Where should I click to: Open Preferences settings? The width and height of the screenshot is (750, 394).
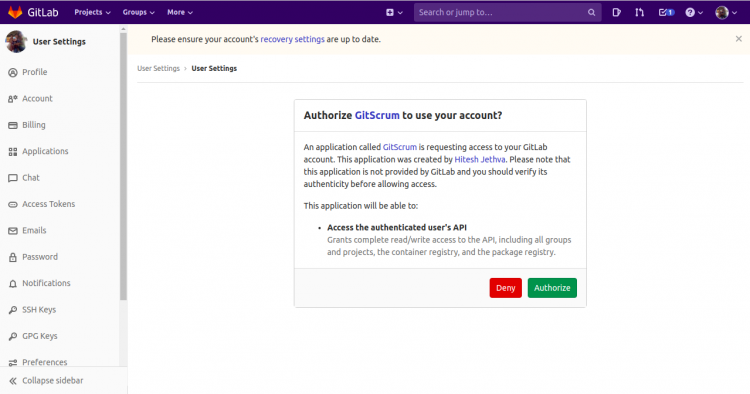44,362
